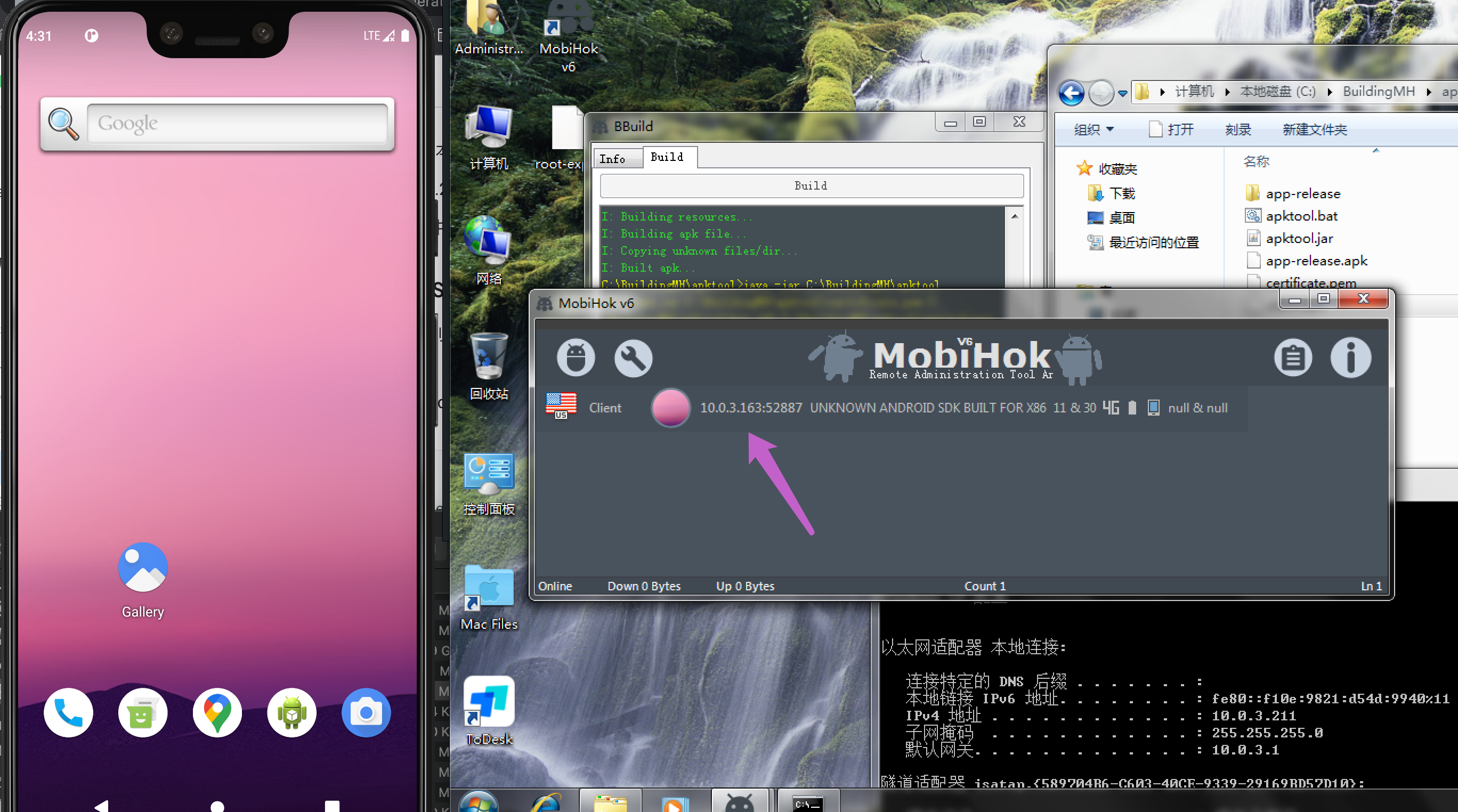Viewport: 1458px width, 812px height.
Task: Open Explorer recent locations dropdown arrow
Action: [1122, 93]
